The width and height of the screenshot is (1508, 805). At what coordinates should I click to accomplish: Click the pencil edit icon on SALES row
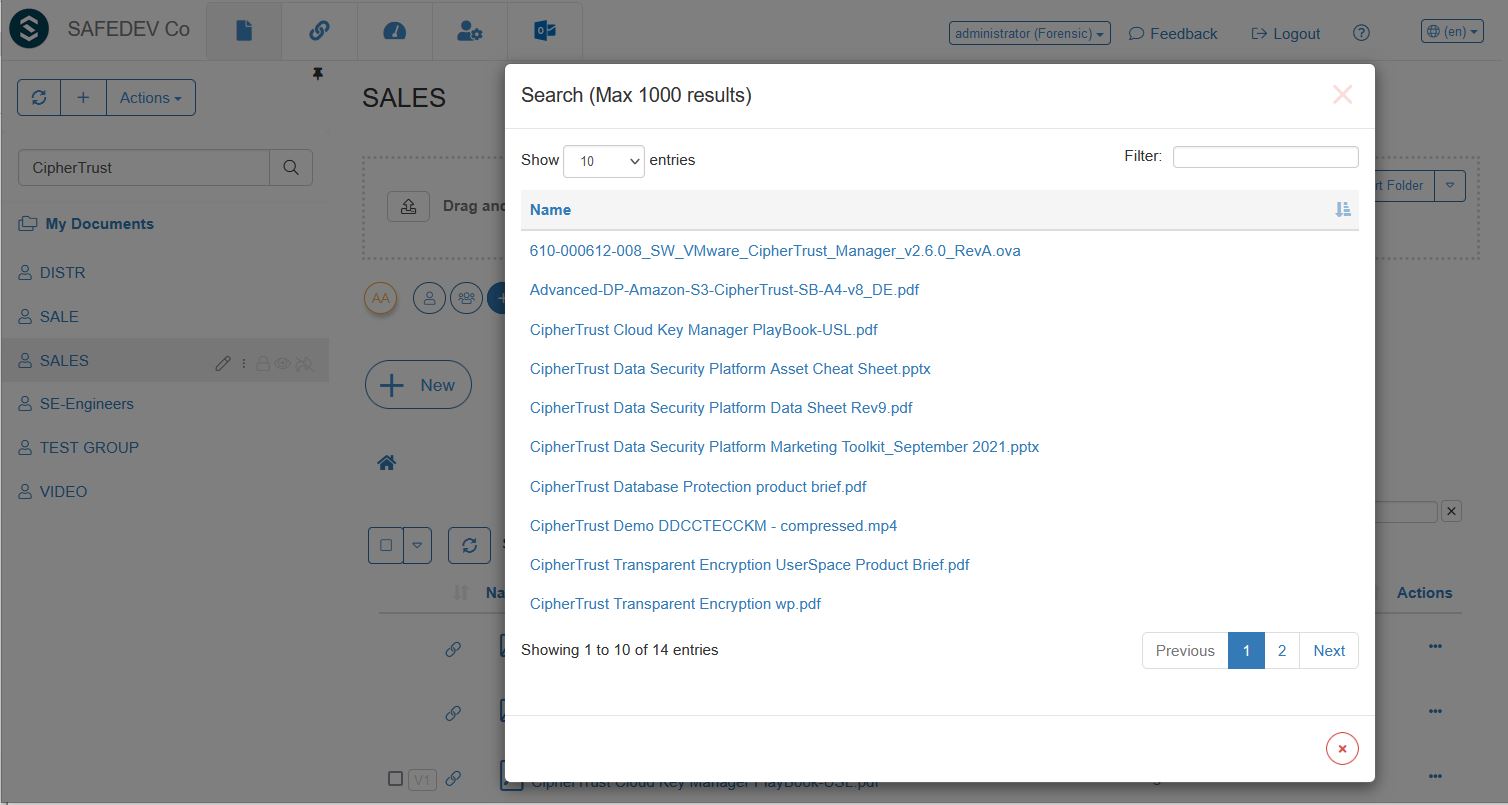point(223,364)
